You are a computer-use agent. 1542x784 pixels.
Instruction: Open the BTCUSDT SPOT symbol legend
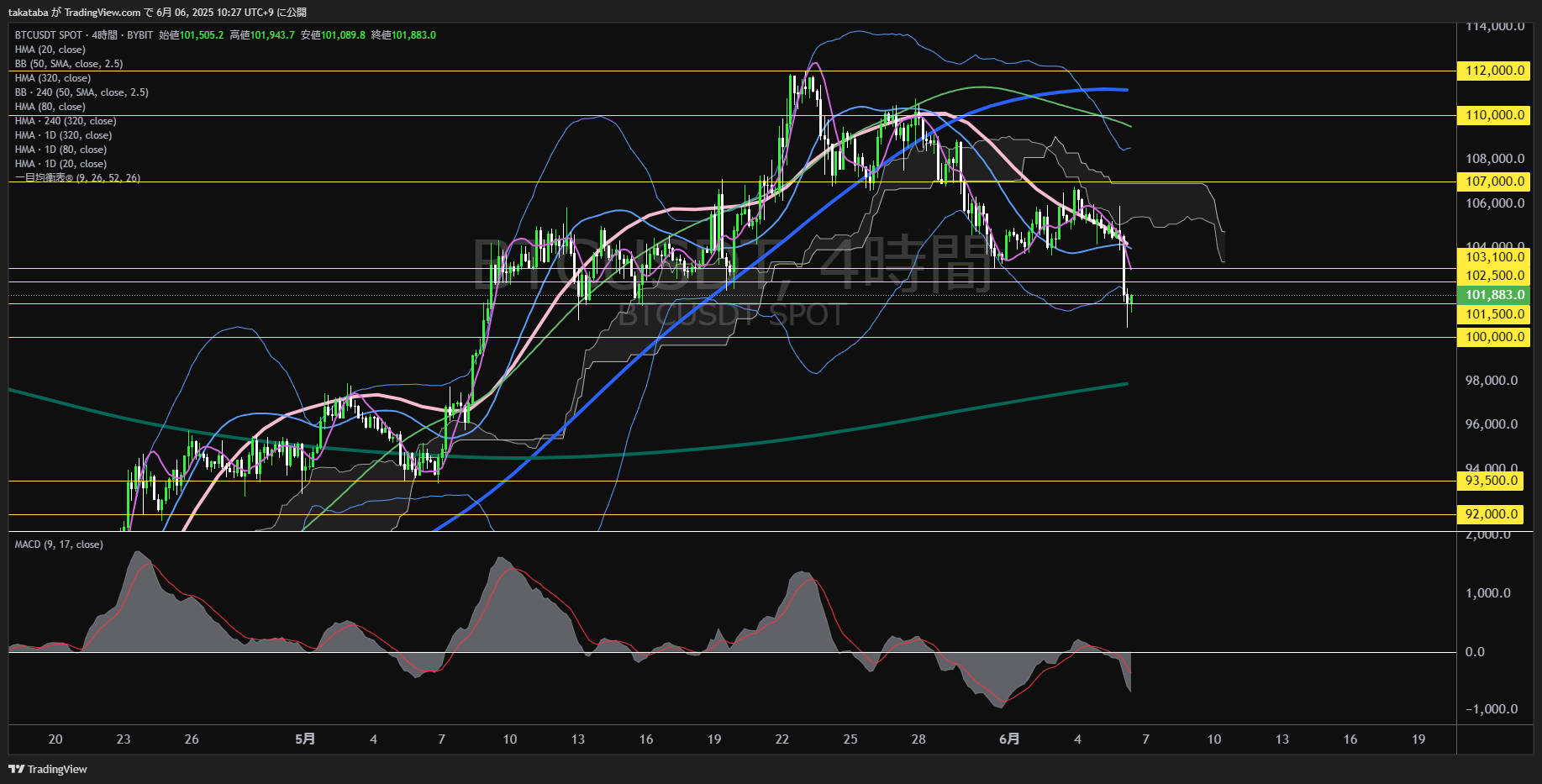83,35
